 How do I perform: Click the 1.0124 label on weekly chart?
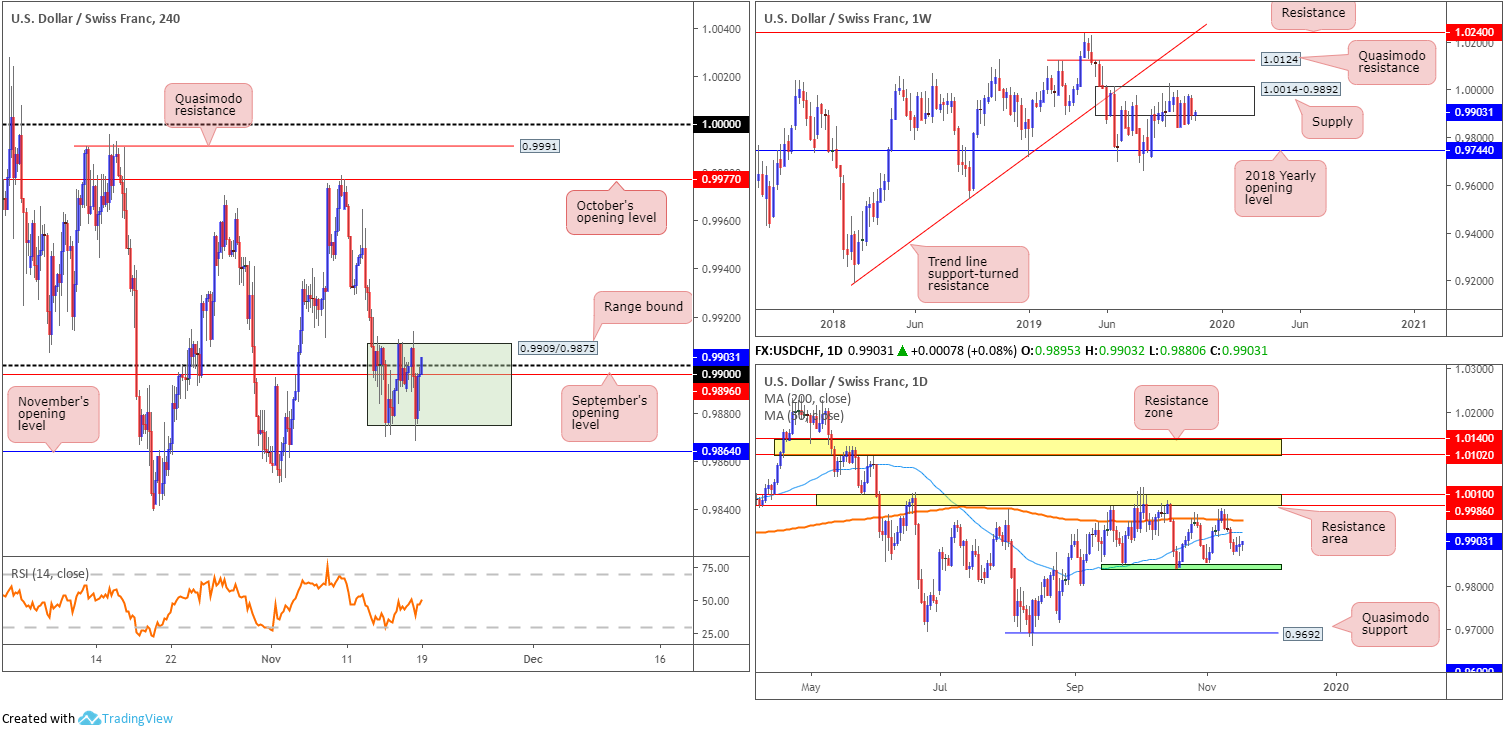[1281, 60]
